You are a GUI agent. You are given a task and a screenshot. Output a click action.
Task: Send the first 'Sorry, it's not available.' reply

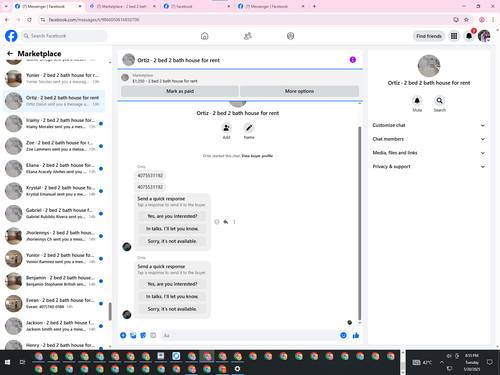tap(172, 241)
